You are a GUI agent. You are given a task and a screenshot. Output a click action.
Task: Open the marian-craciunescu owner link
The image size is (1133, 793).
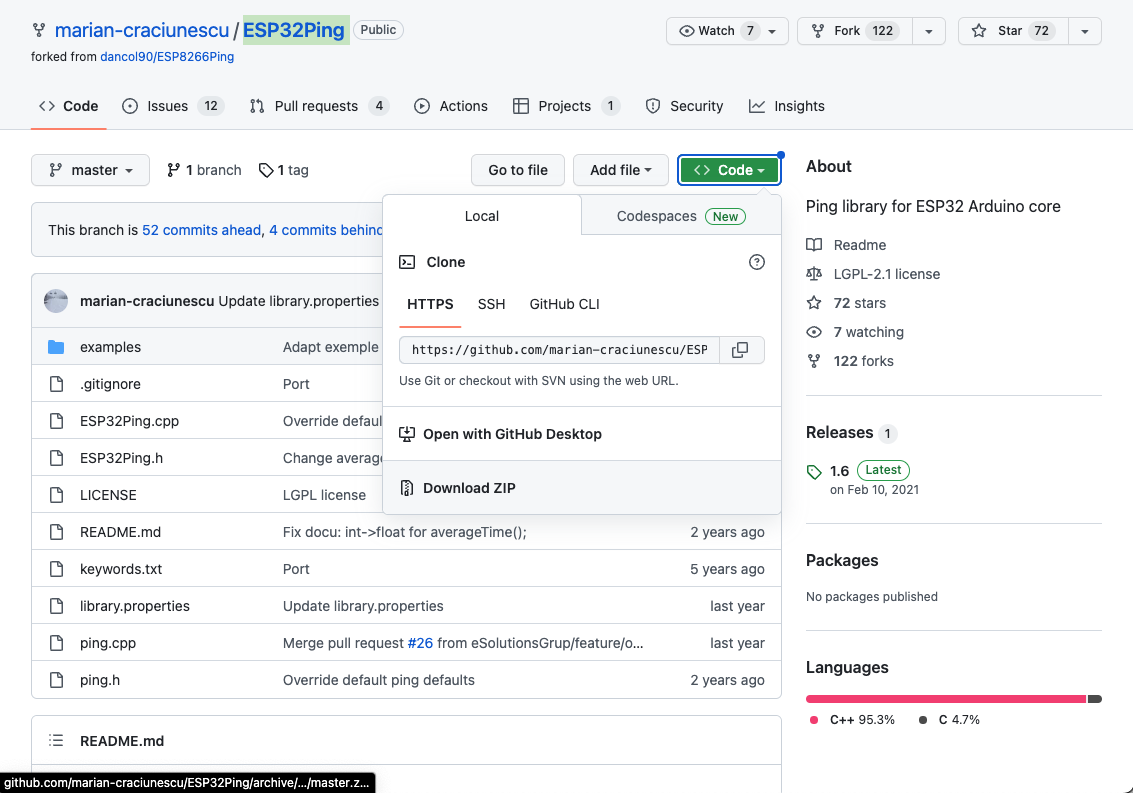point(142,30)
